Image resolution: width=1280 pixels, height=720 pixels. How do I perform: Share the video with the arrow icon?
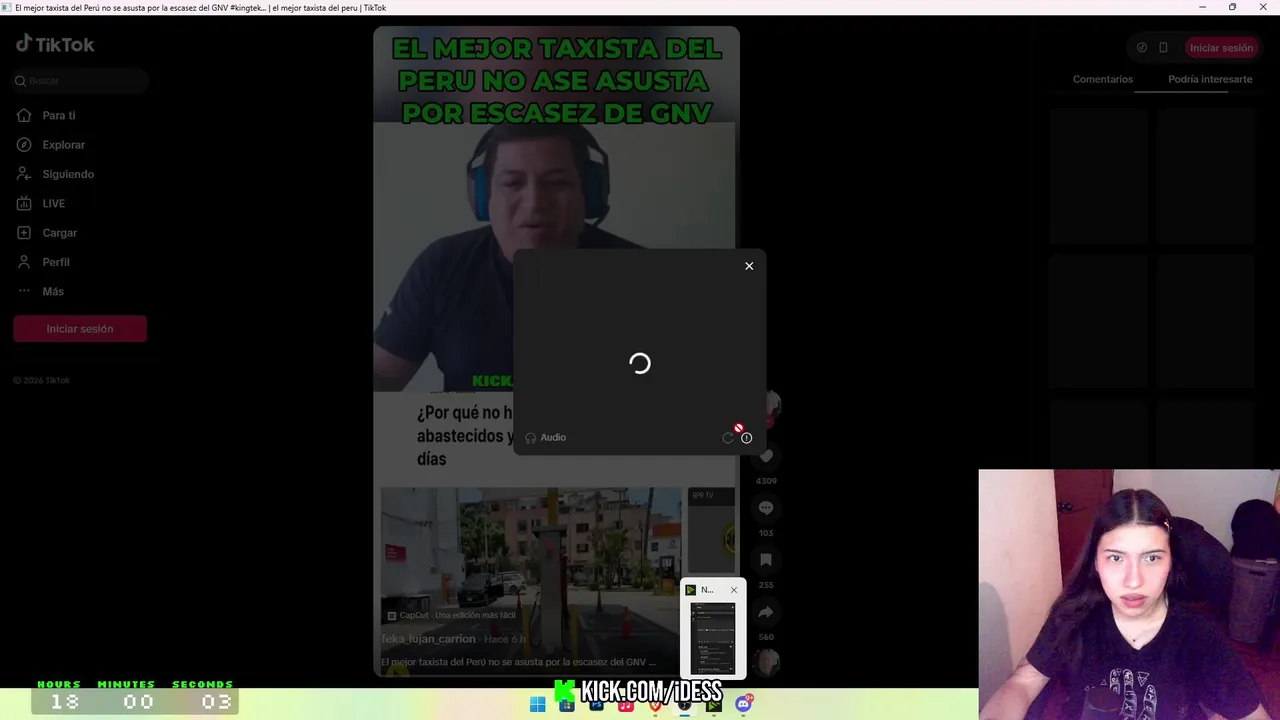766,612
